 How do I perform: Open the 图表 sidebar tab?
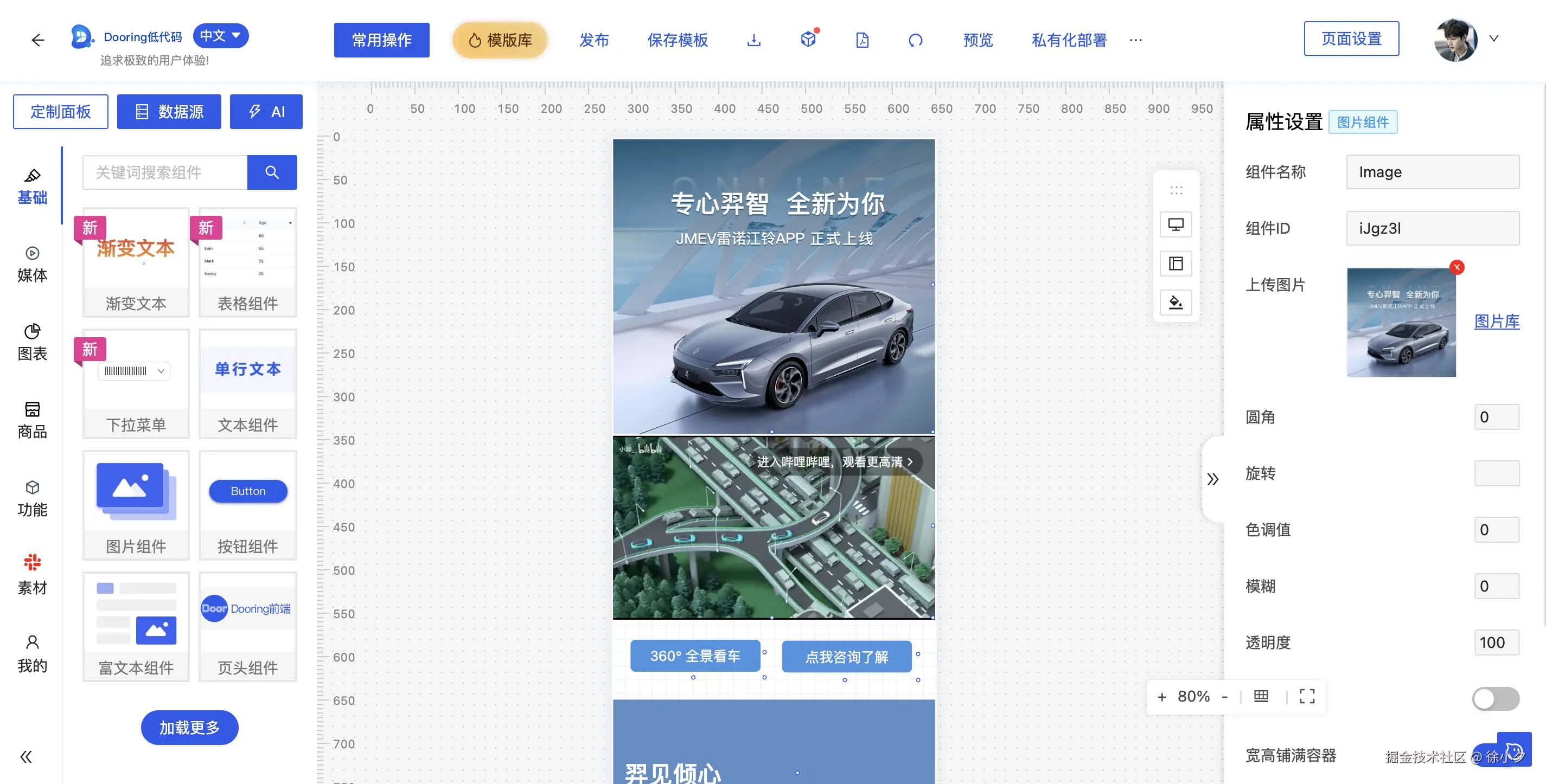tap(33, 343)
